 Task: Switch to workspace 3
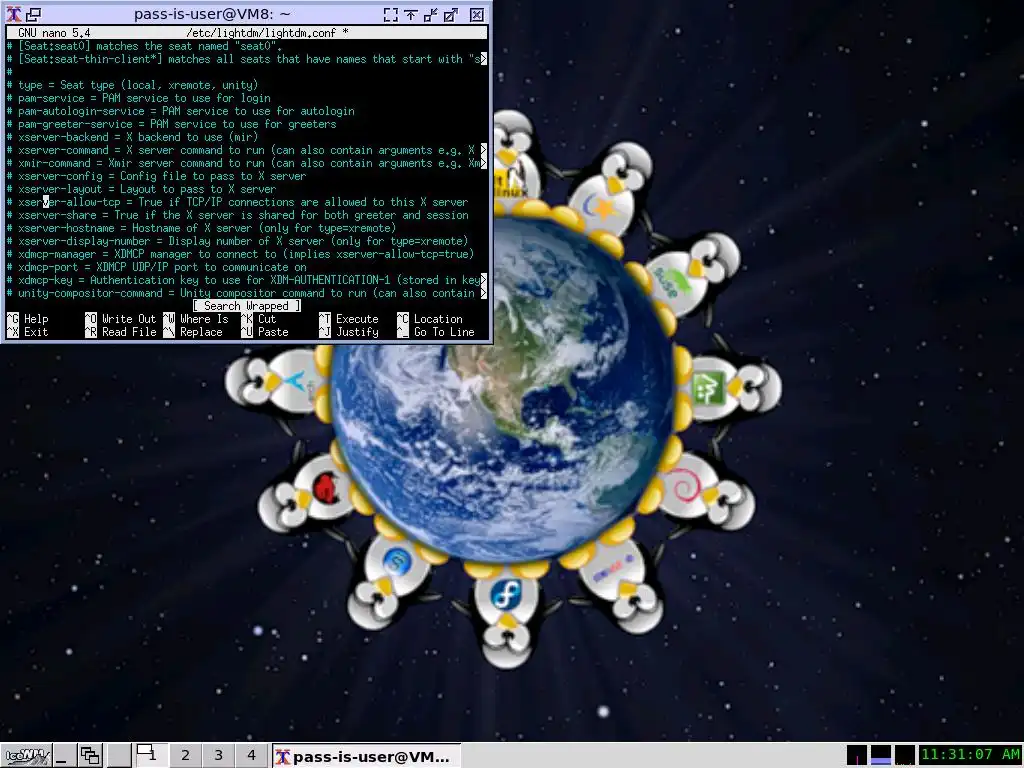[x=218, y=755]
